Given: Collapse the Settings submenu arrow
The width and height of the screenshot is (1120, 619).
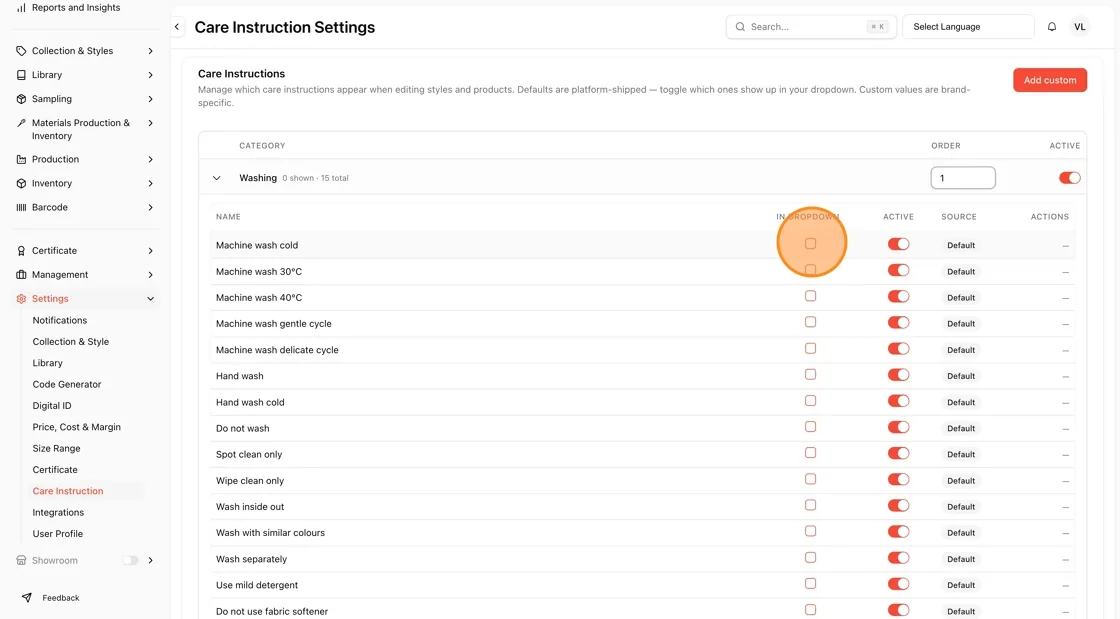Looking at the screenshot, I should point(150,298).
